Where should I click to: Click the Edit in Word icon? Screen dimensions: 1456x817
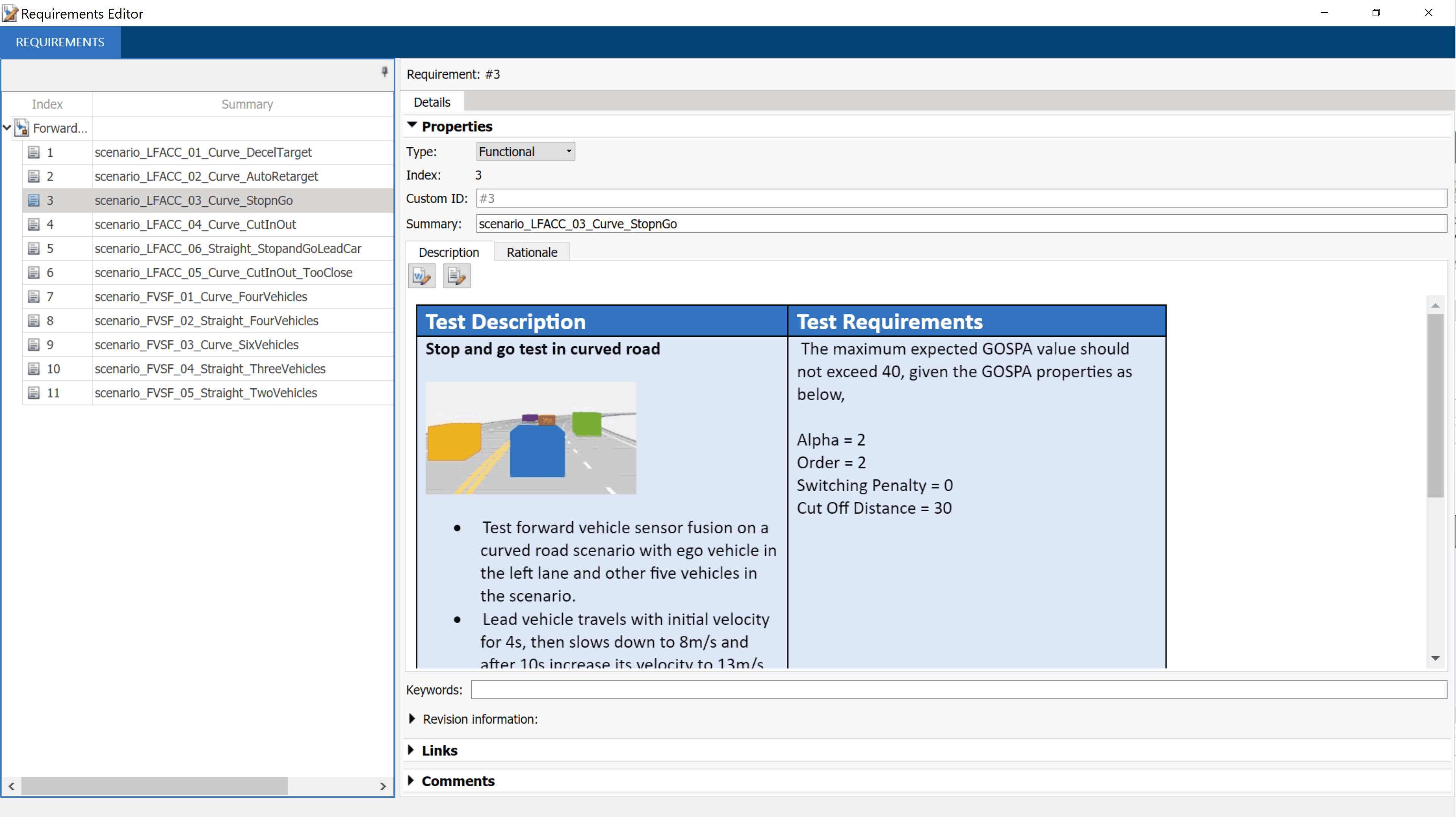click(x=422, y=276)
